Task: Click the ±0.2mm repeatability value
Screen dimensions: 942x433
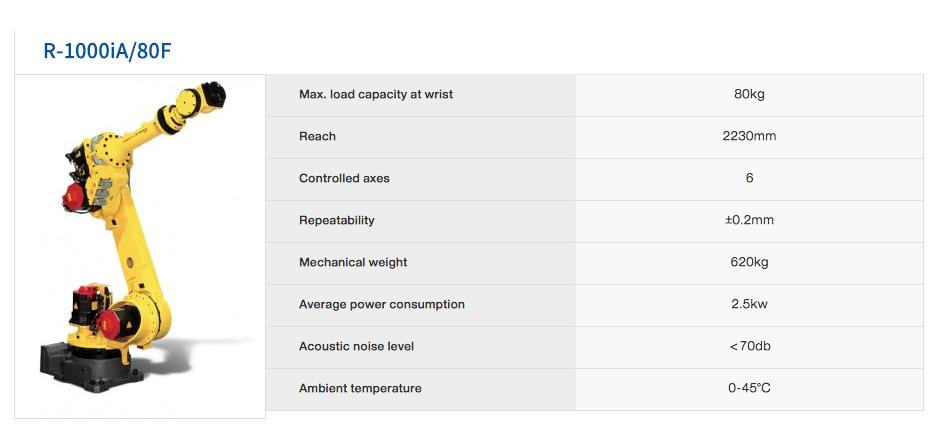Action: (x=749, y=220)
